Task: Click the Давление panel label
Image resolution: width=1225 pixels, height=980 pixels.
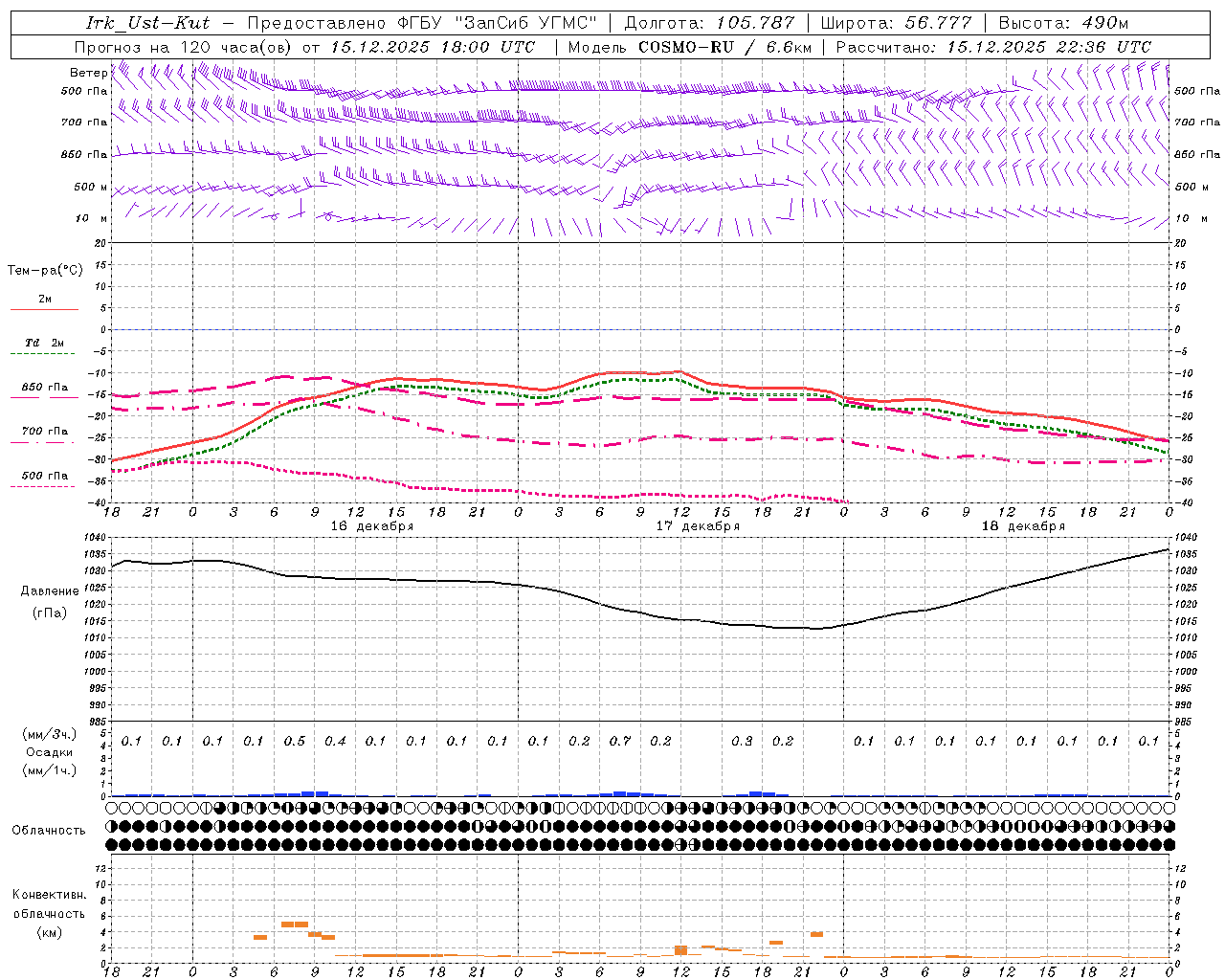Action: (50, 591)
